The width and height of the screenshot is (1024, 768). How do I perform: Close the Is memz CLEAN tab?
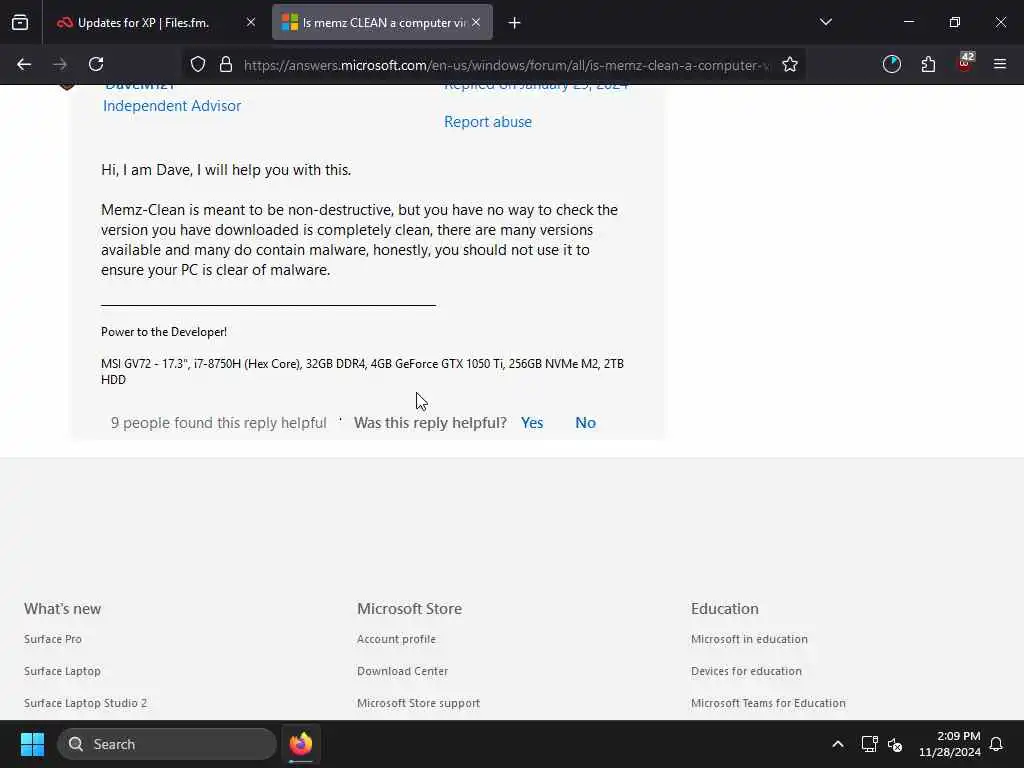tap(476, 23)
